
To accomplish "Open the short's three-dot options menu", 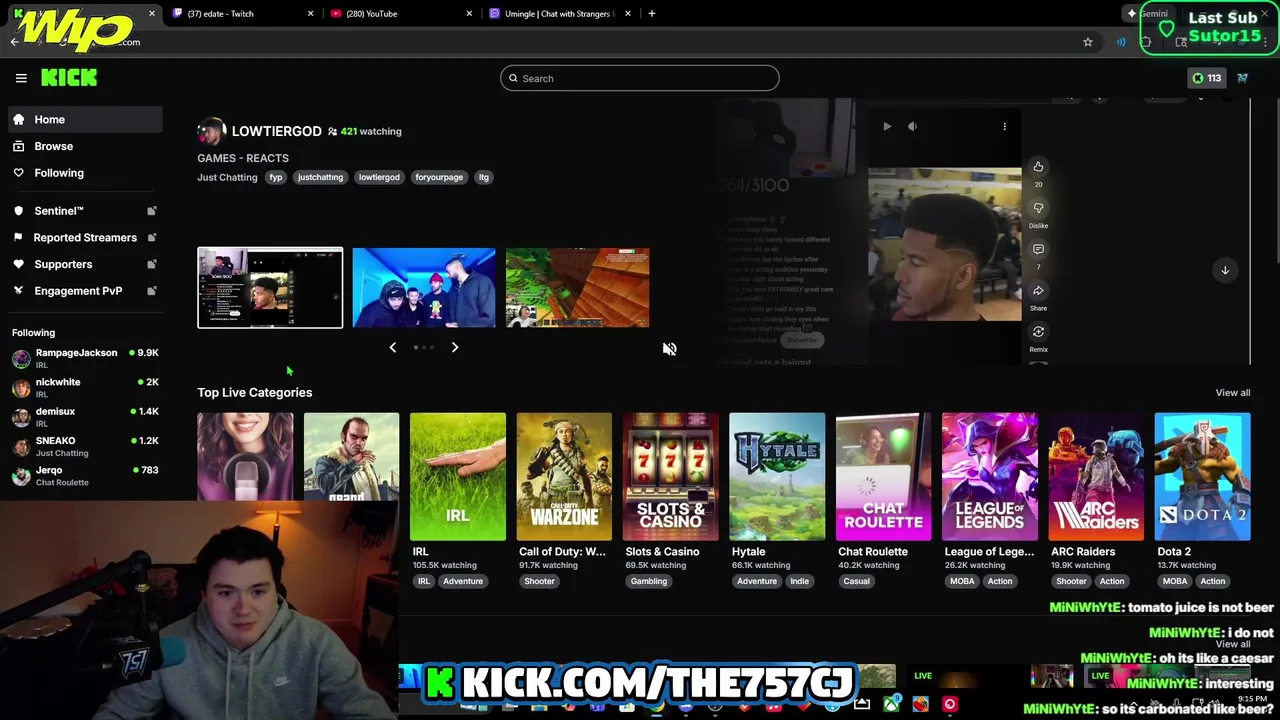I will [1005, 126].
